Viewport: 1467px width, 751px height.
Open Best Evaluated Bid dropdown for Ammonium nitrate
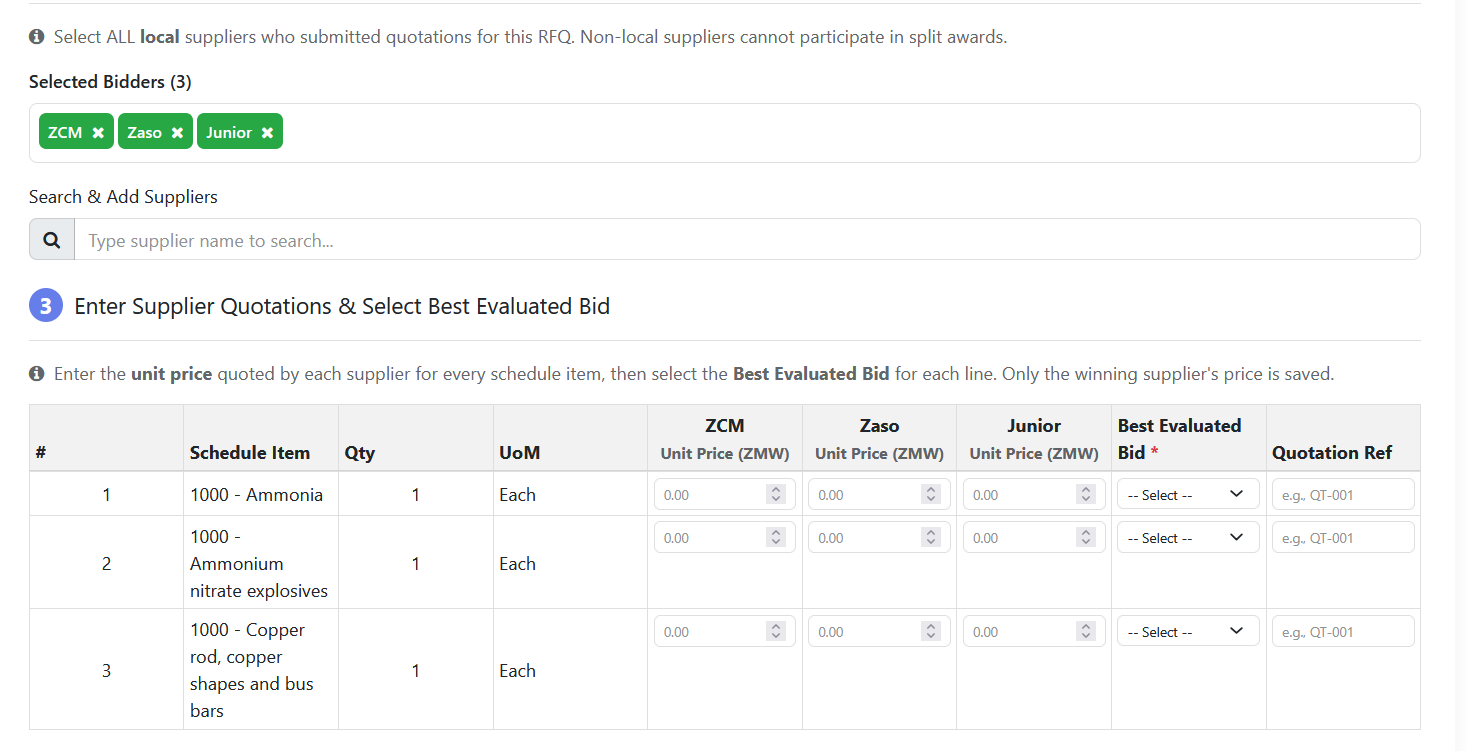point(1187,538)
